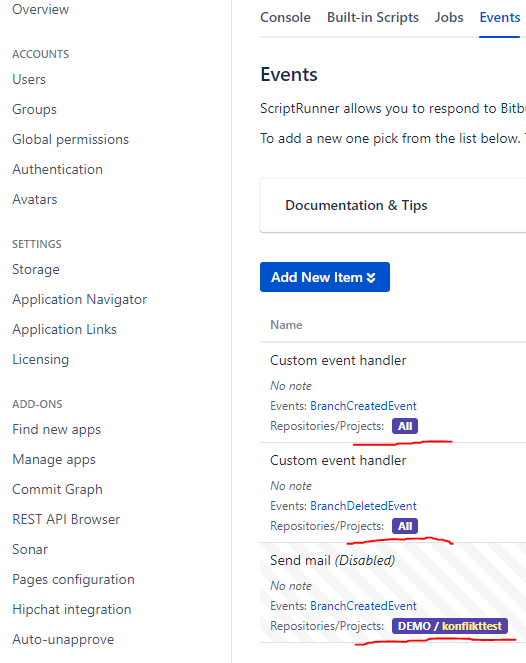
Task: Open Authentication settings
Action: click(x=58, y=170)
